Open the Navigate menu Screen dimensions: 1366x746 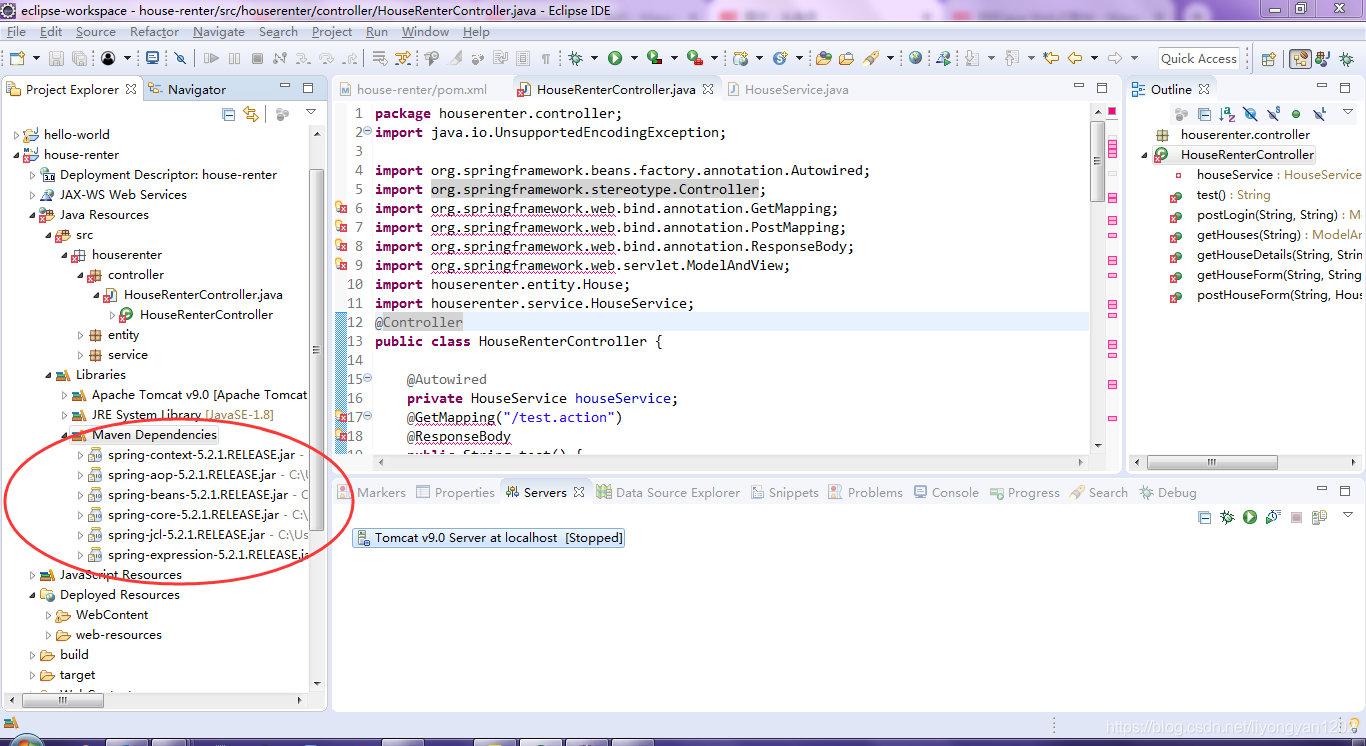point(219,32)
